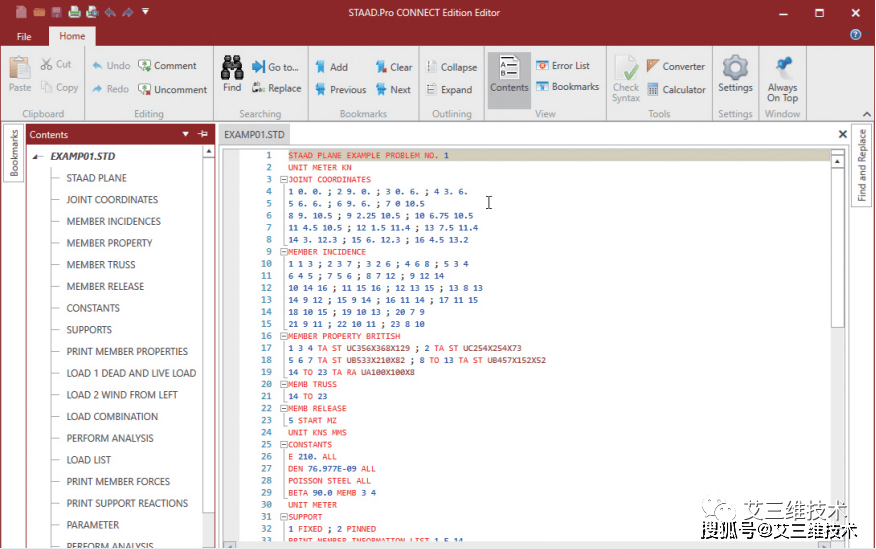Select STAAD PLANE in Contents tree
Image resolution: width=876 pixels, height=549 pixels.
pos(97,178)
